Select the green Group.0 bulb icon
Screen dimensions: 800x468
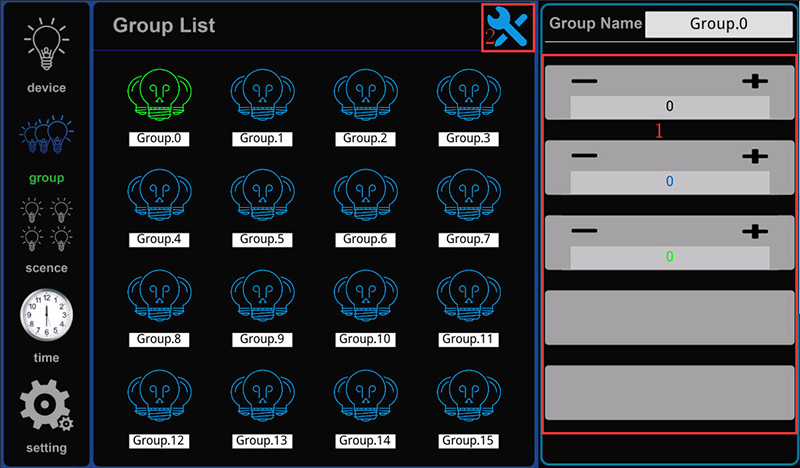(x=159, y=95)
